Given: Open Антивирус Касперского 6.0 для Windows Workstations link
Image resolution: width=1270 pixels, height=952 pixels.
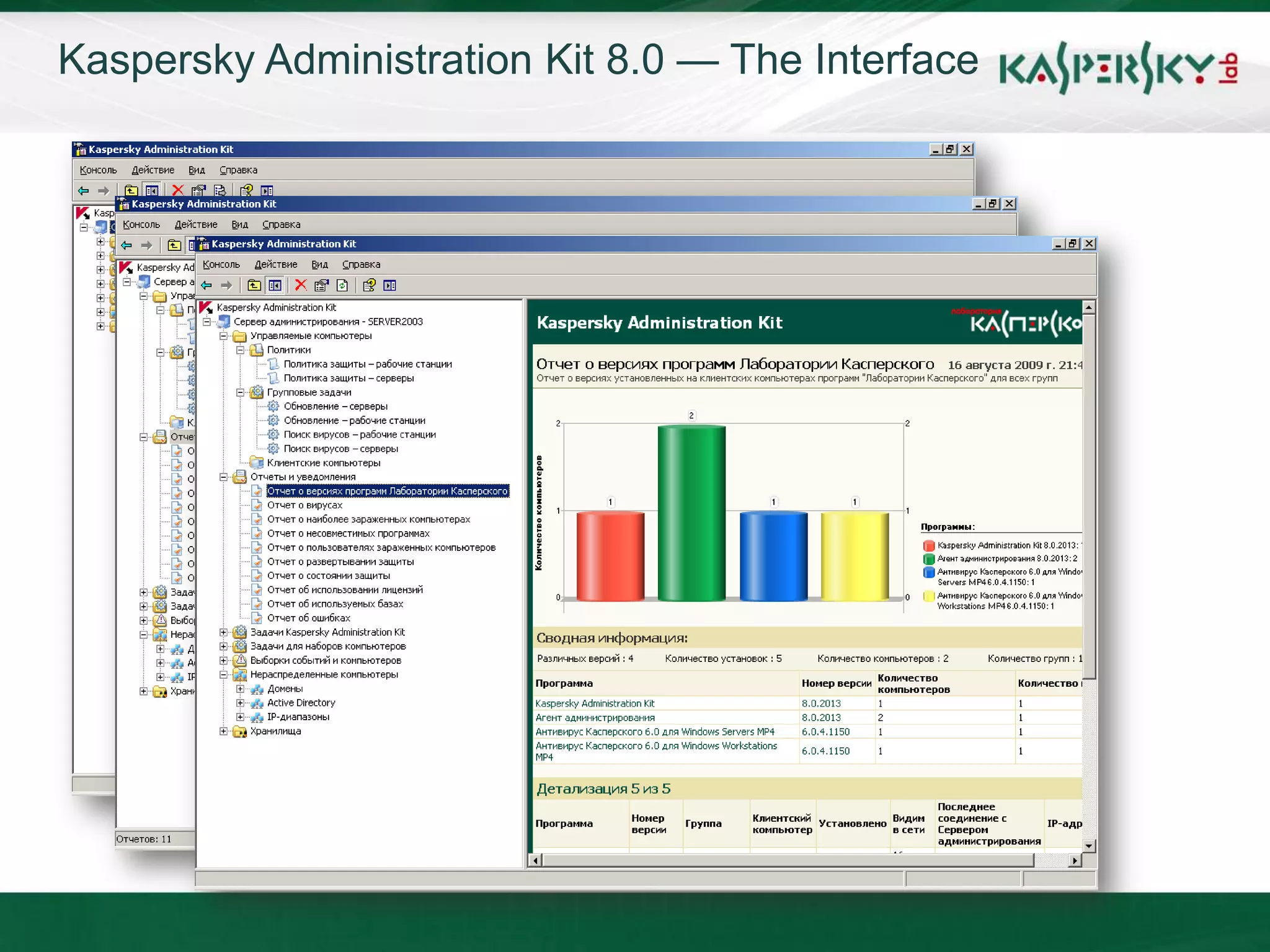Looking at the screenshot, I should pos(656,751).
